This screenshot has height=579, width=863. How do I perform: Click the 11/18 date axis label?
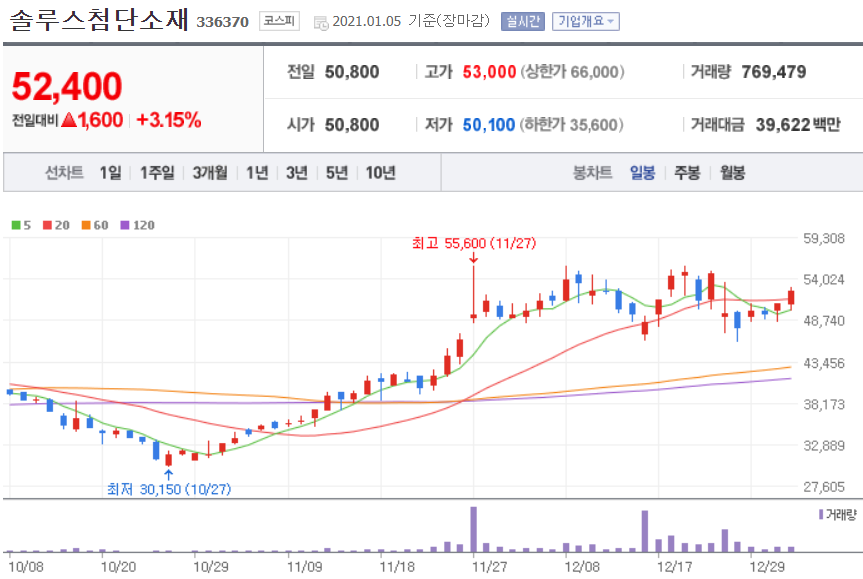(397, 567)
